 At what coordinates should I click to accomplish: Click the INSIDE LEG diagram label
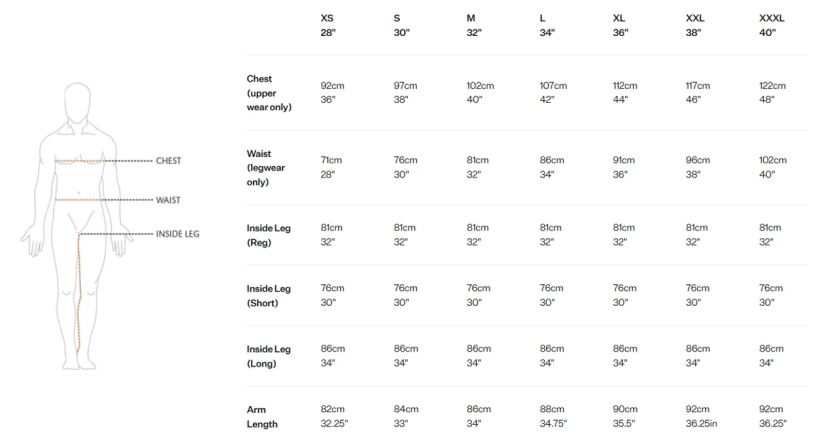pyautogui.click(x=177, y=234)
